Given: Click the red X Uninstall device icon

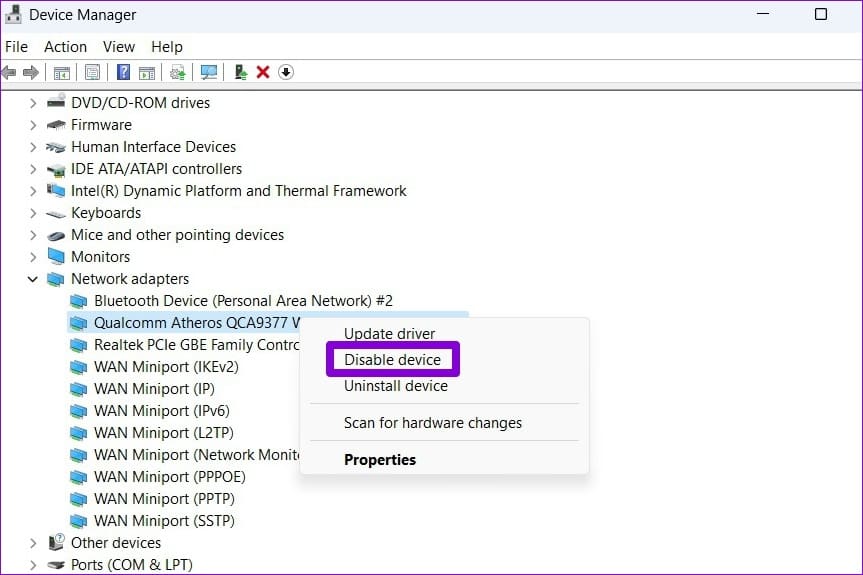Looking at the screenshot, I should pos(263,72).
